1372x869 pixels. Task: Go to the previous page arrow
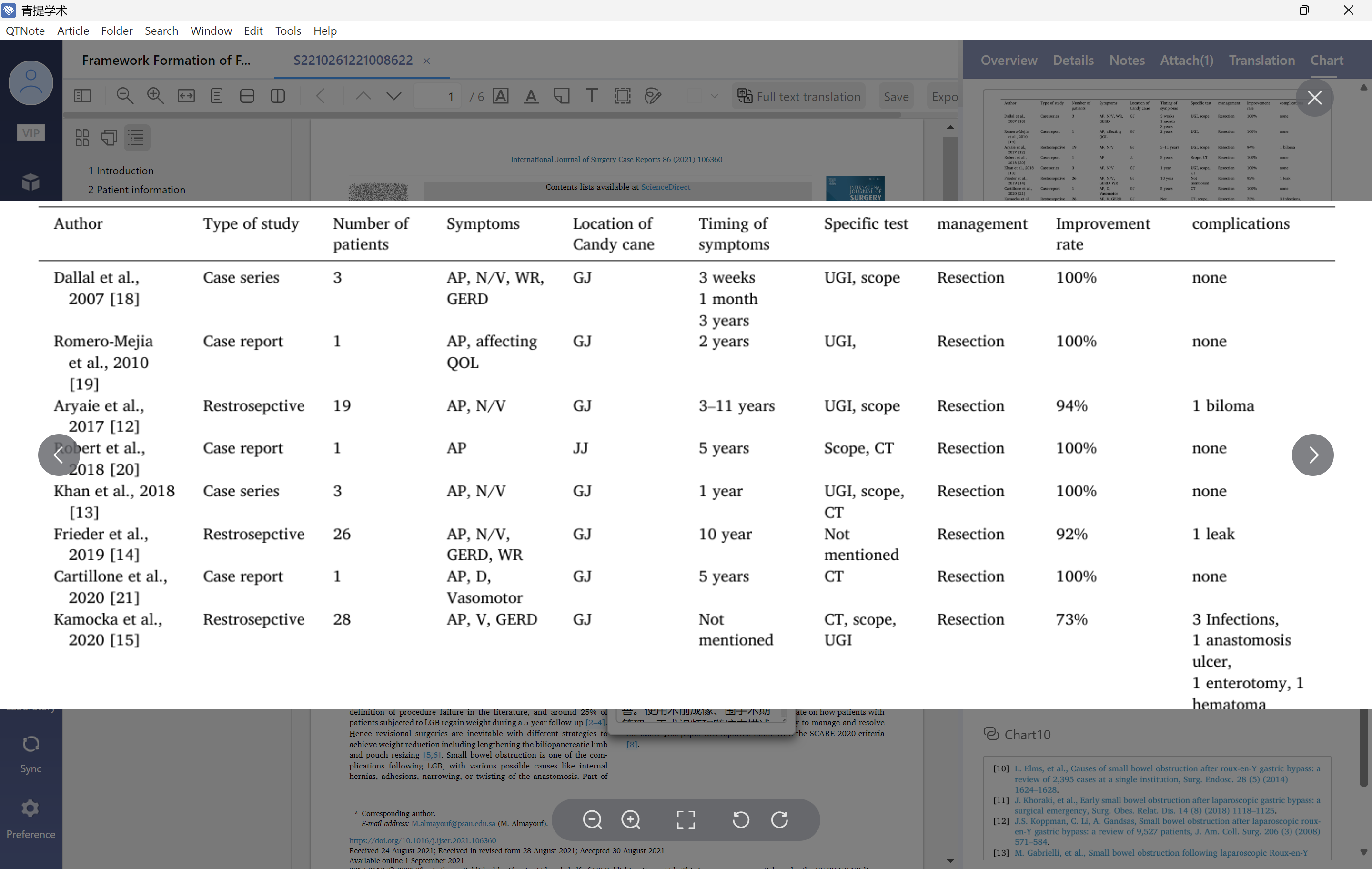click(363, 96)
